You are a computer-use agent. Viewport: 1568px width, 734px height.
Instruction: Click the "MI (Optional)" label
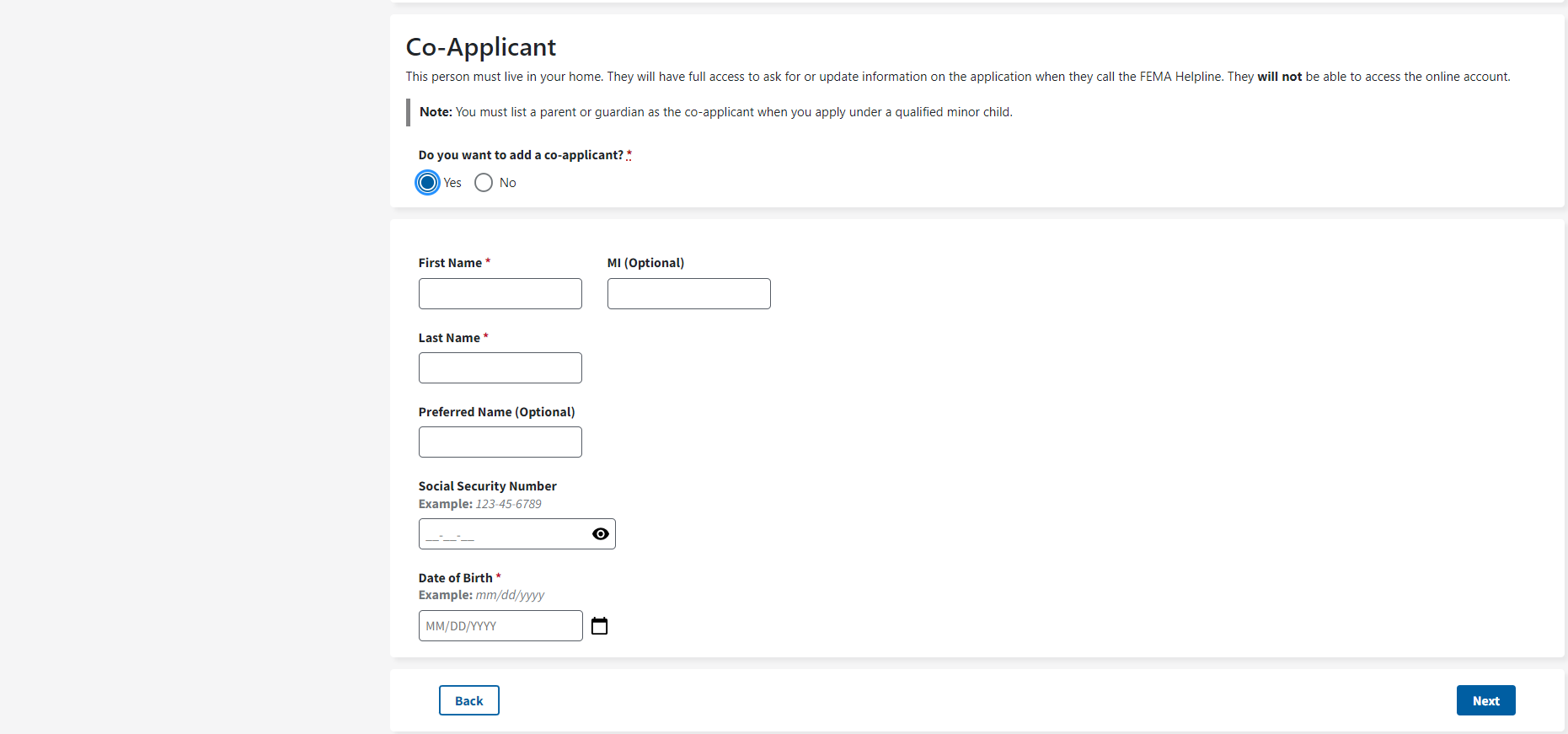(x=645, y=263)
